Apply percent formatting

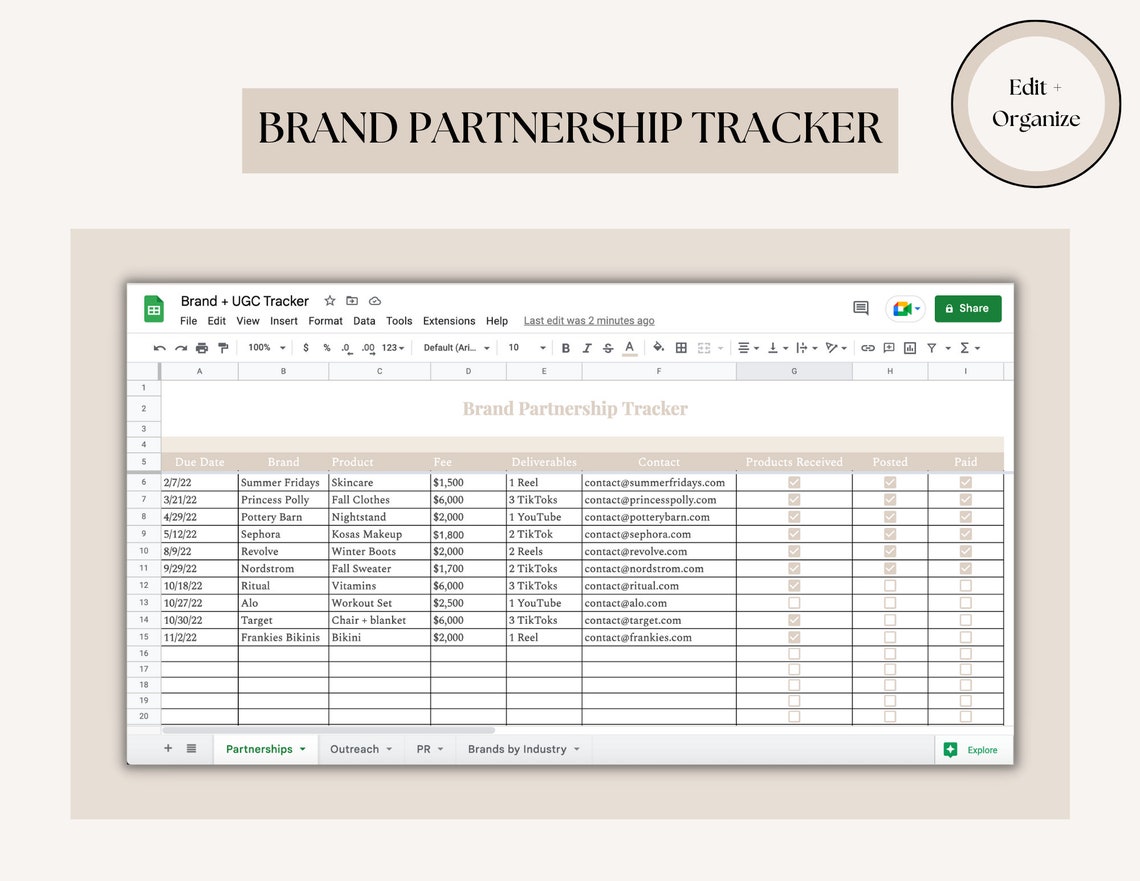(x=326, y=347)
